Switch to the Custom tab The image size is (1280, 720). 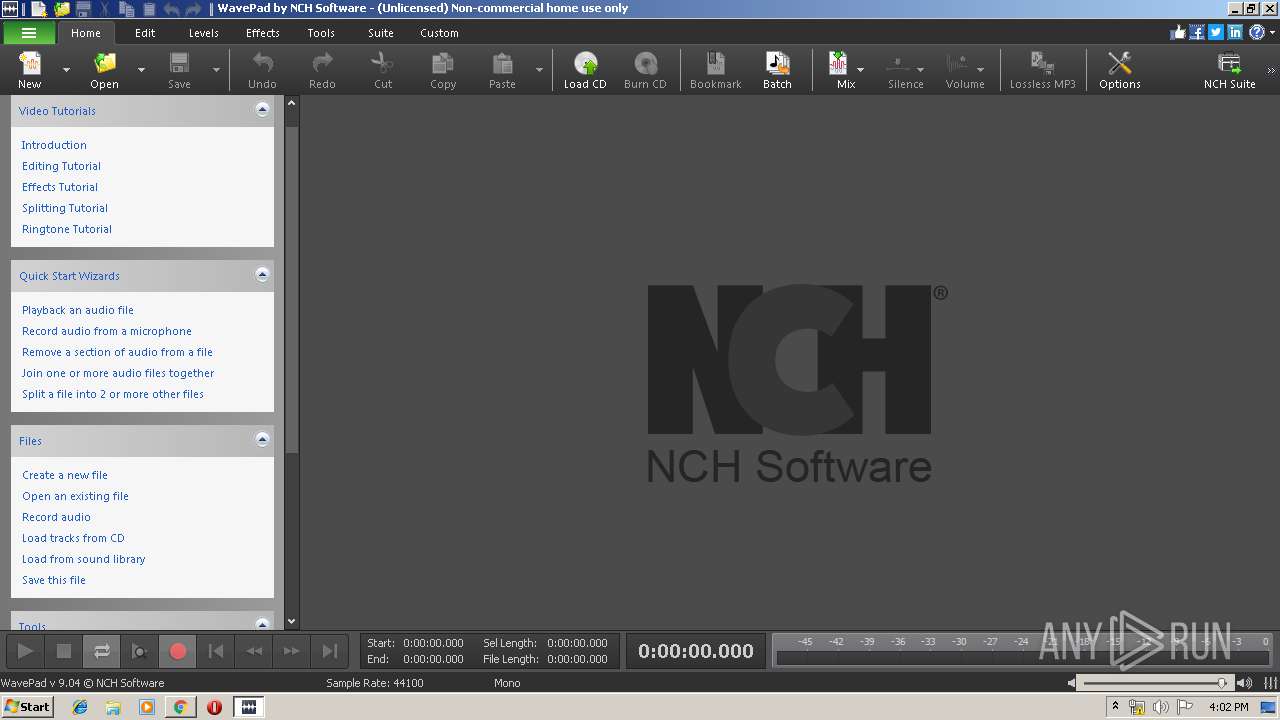tap(439, 33)
